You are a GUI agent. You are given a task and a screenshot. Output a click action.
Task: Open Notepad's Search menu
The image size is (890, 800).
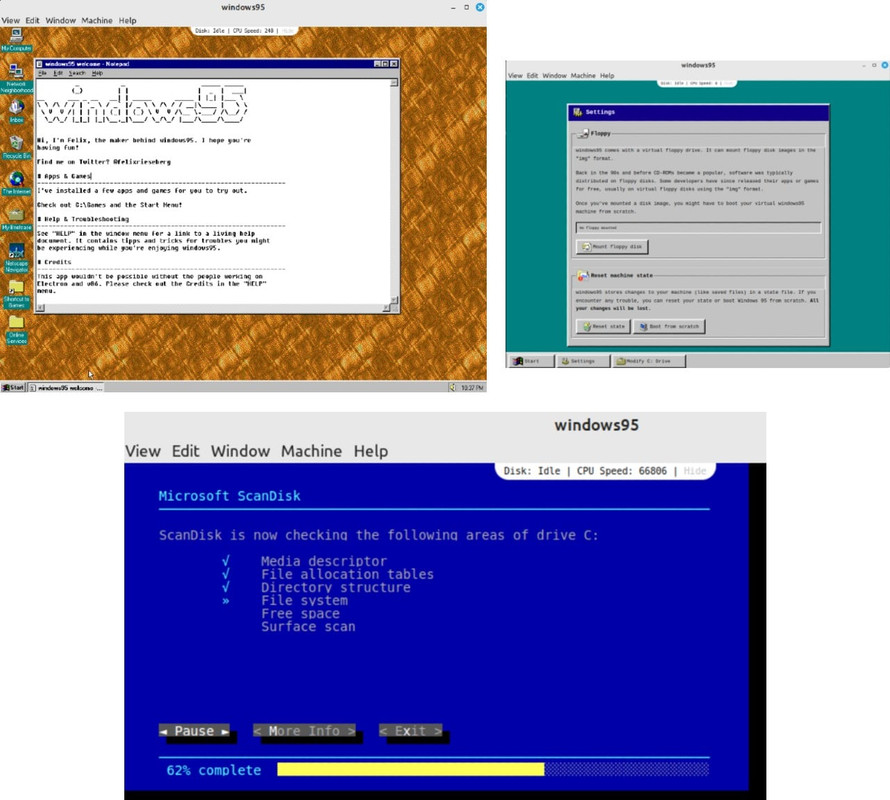pos(77,73)
